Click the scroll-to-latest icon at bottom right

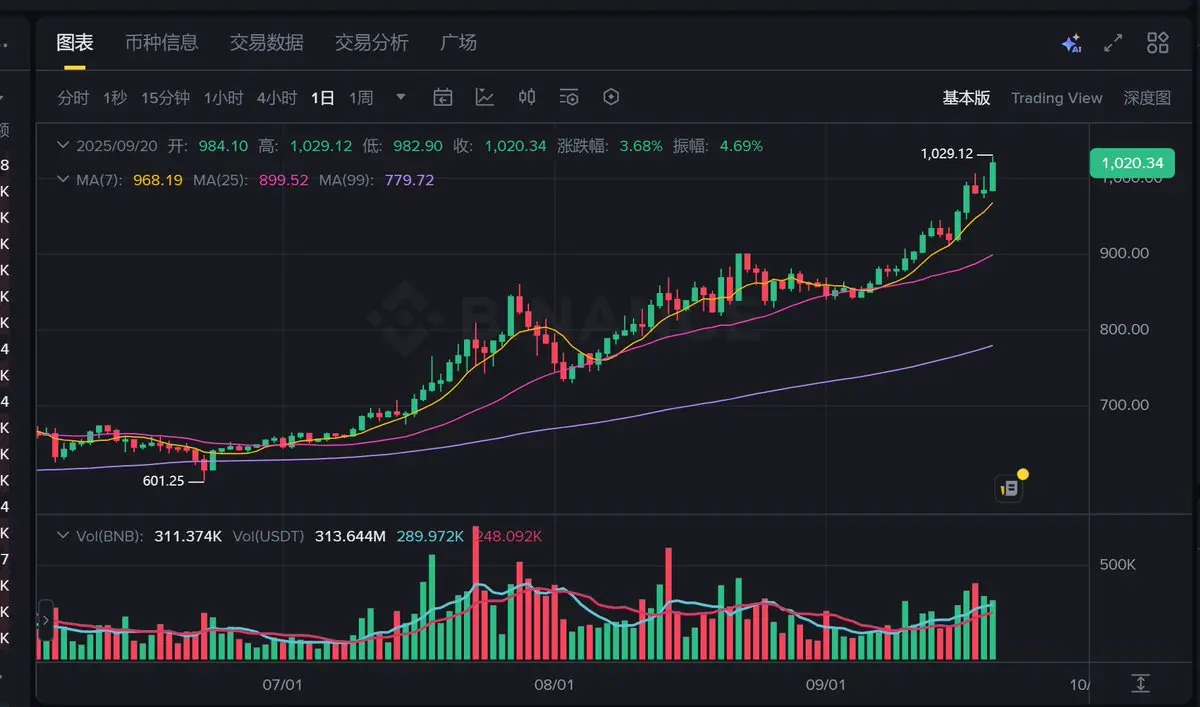[x=1141, y=683]
